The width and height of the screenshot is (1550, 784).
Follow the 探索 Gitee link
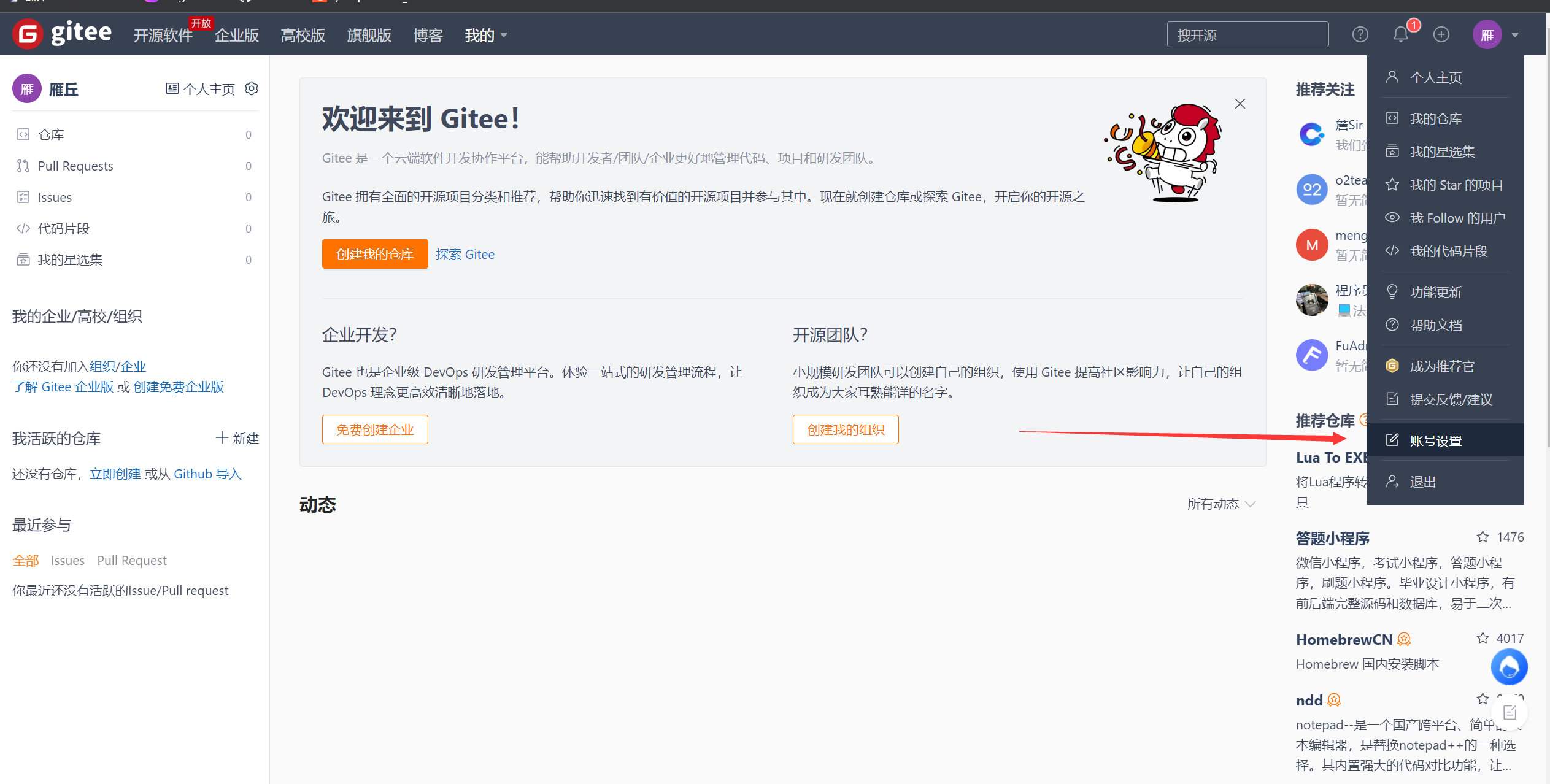[x=465, y=254]
